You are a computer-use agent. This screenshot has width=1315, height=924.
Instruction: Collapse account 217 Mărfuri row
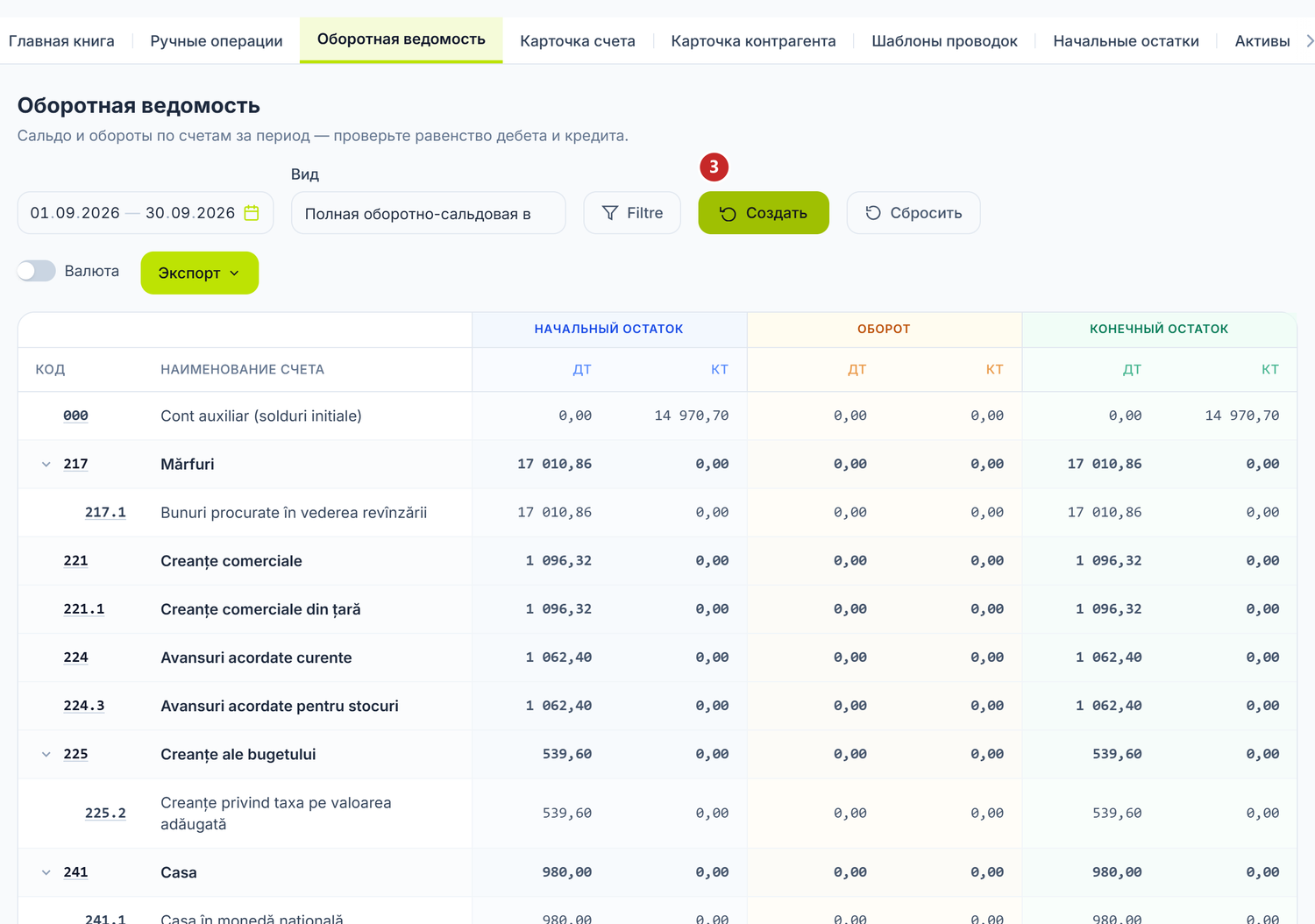(x=46, y=465)
